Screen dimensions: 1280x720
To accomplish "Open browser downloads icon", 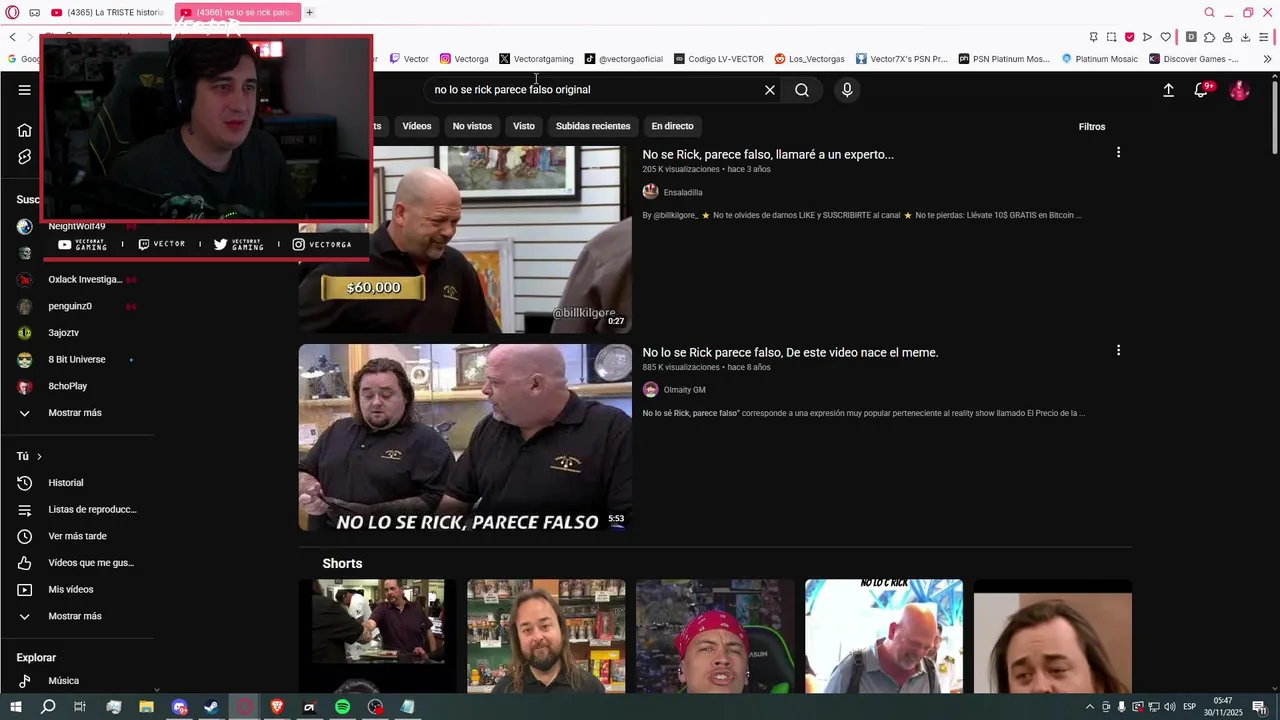I will 1245,37.
